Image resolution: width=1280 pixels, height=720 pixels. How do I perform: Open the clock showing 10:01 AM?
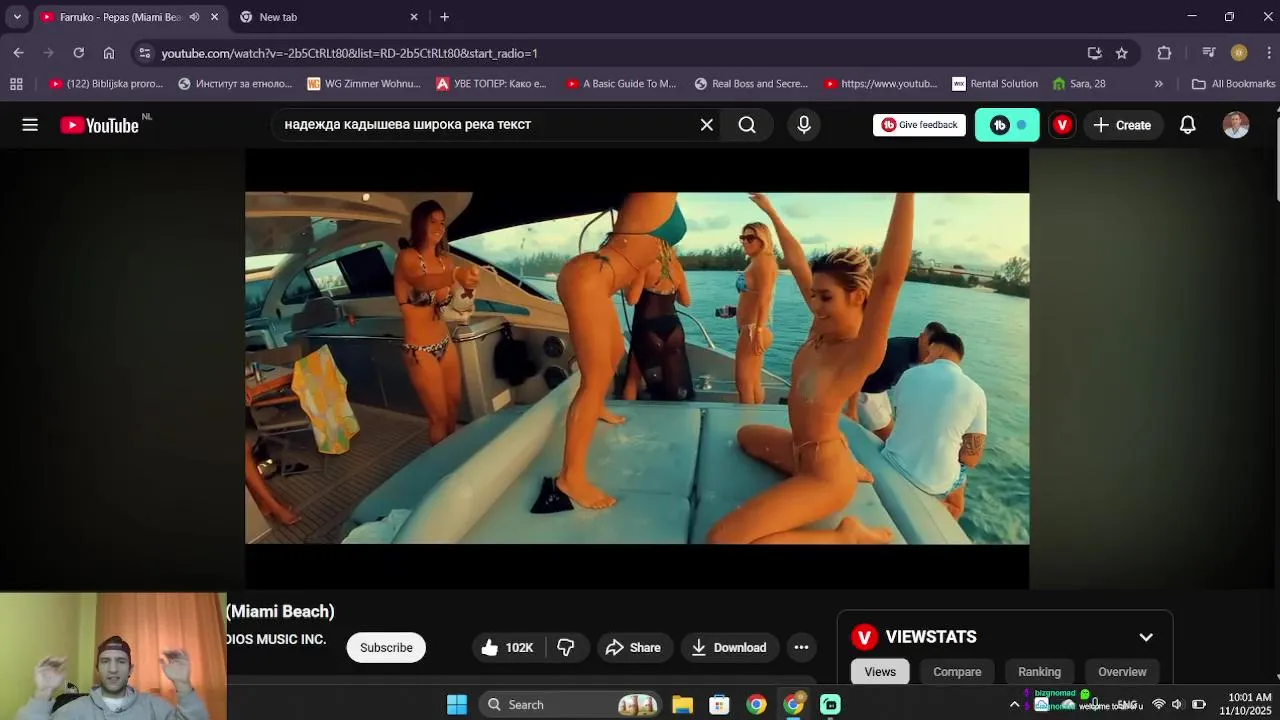tap(1245, 704)
